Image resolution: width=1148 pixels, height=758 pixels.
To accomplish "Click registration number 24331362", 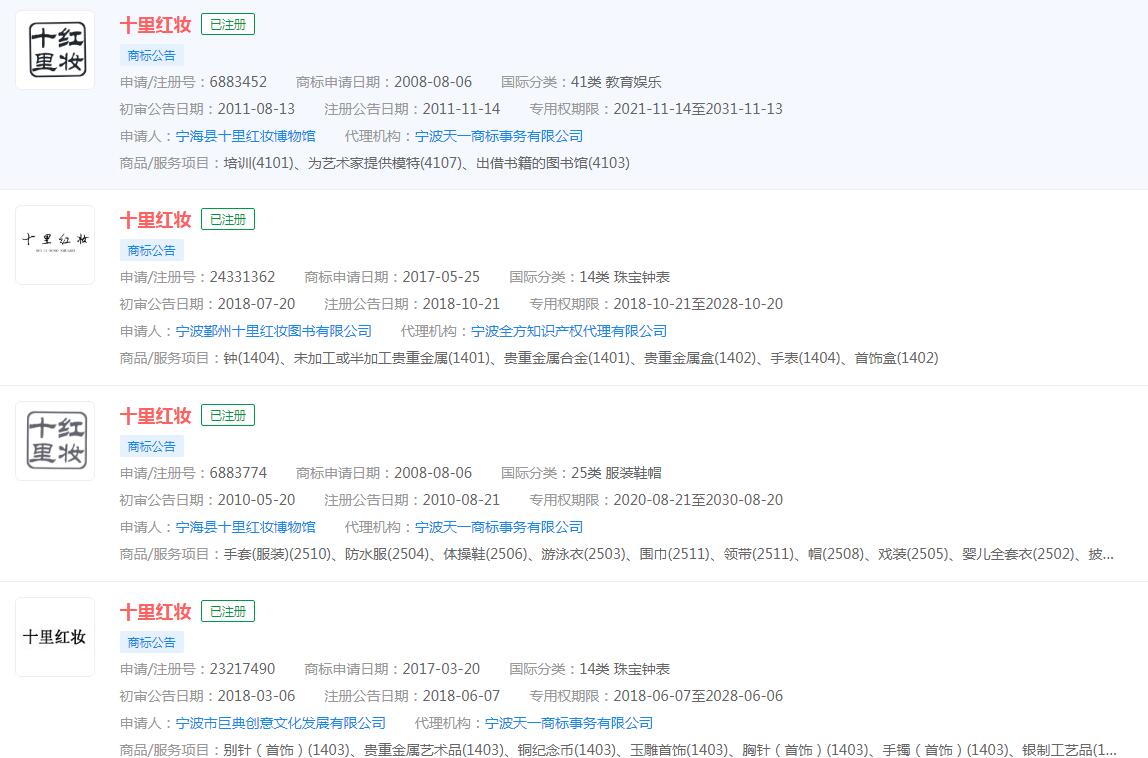I will [242, 277].
